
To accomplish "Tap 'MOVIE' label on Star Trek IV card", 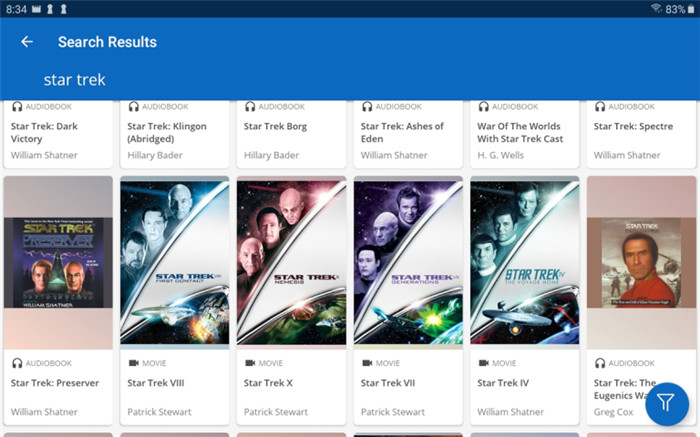I will (504, 363).
